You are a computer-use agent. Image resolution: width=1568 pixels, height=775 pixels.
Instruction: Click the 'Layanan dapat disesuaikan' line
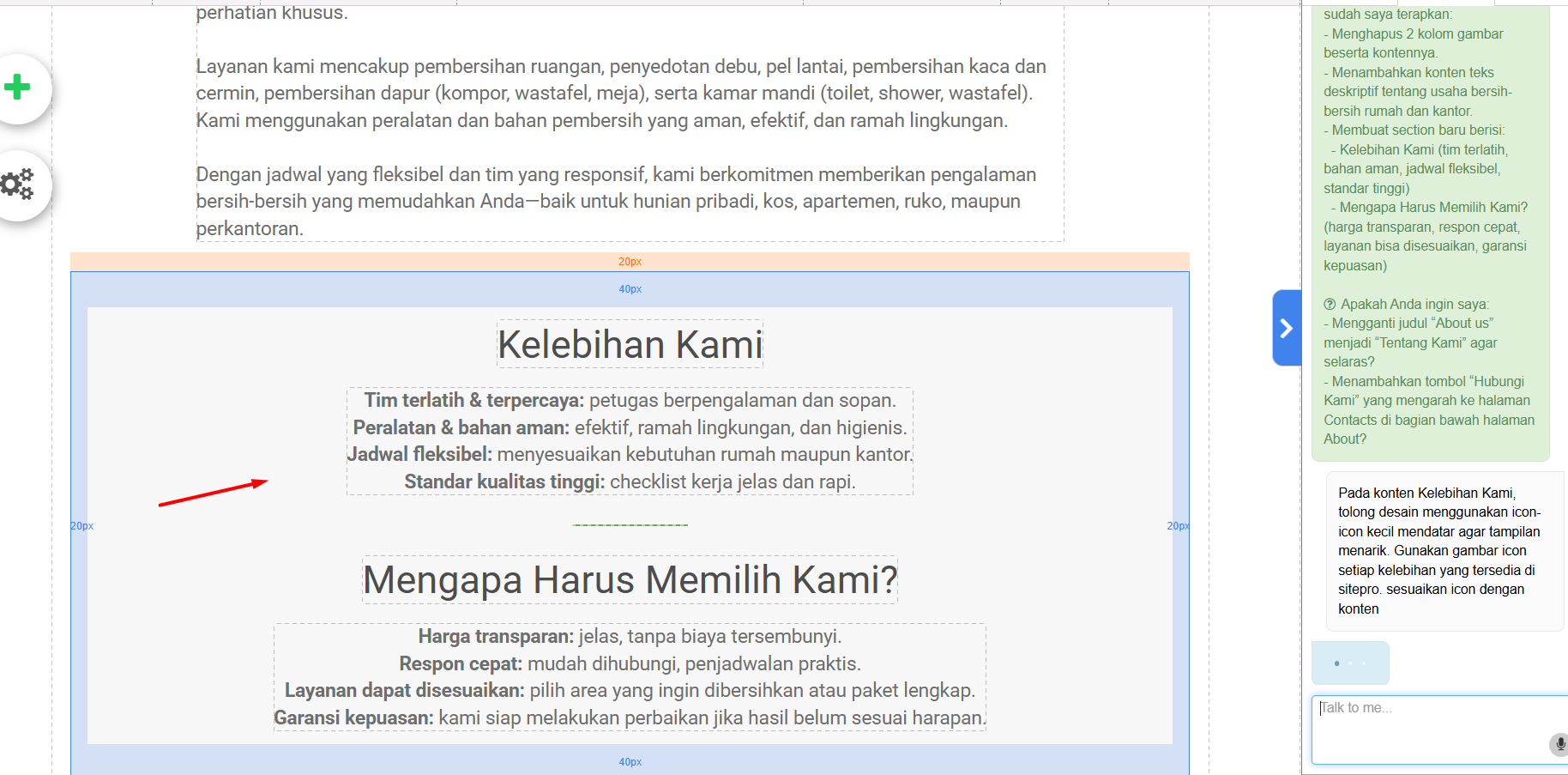click(x=630, y=690)
